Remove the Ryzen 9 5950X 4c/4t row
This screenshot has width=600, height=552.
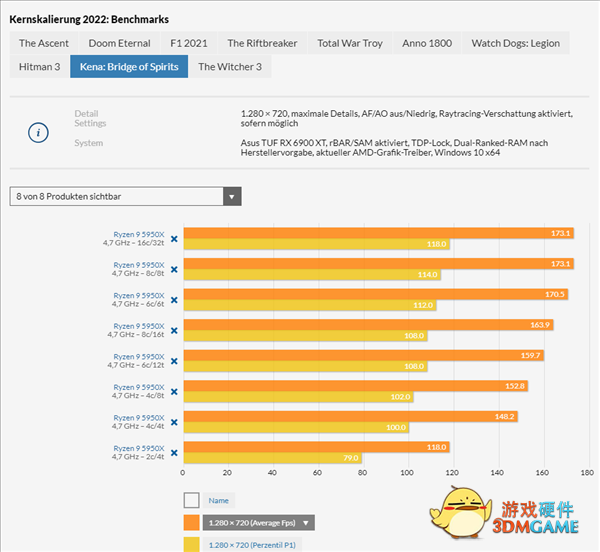coord(174,422)
